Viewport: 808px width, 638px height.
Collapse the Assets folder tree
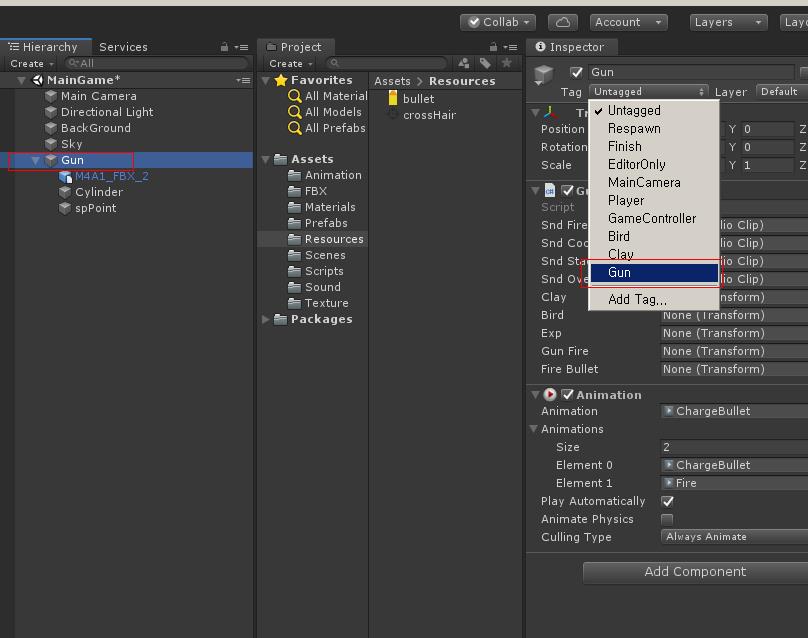[266, 159]
